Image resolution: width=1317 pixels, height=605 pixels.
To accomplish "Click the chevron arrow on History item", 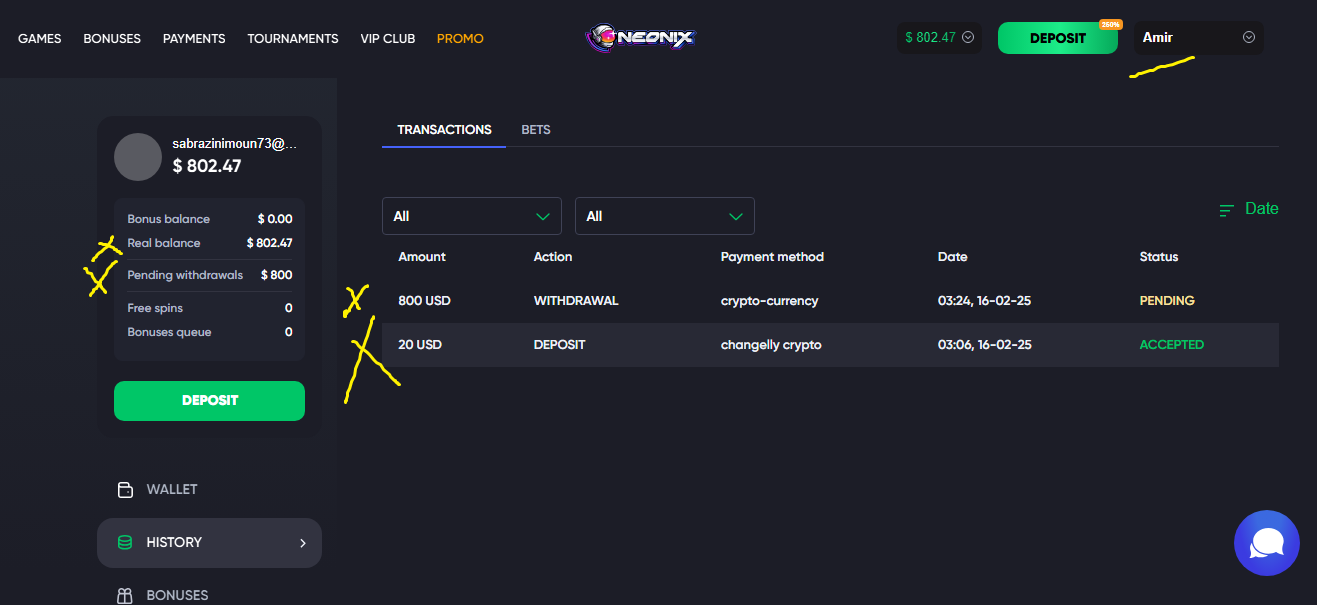I will [303, 543].
